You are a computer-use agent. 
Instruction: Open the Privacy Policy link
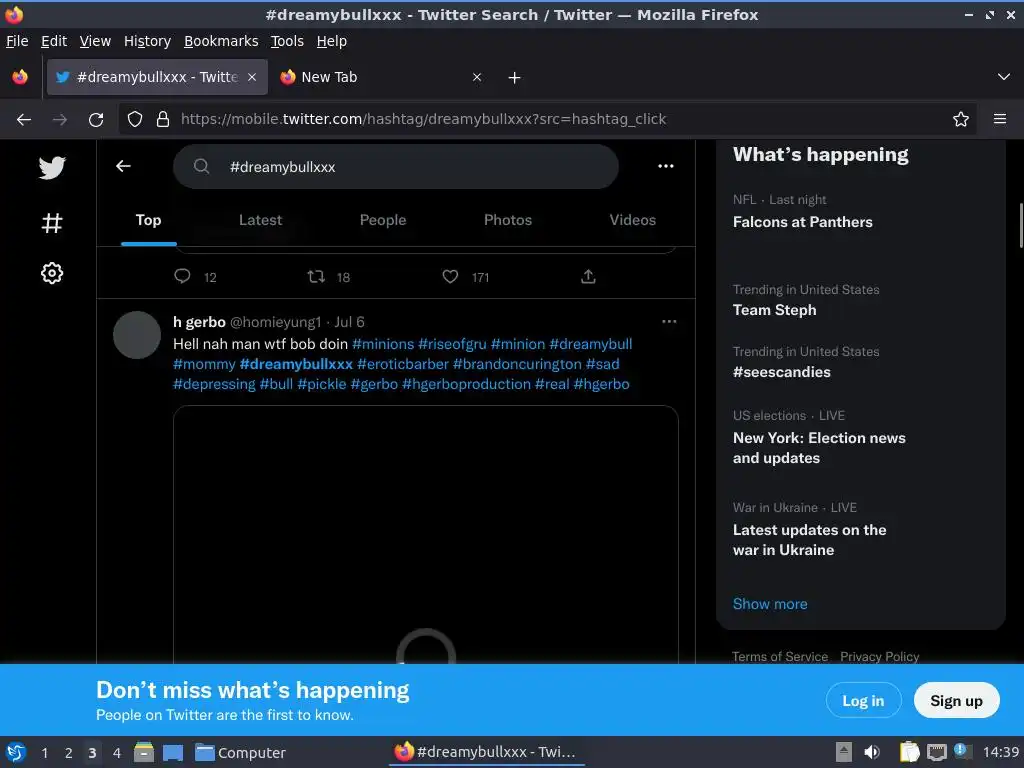(880, 656)
